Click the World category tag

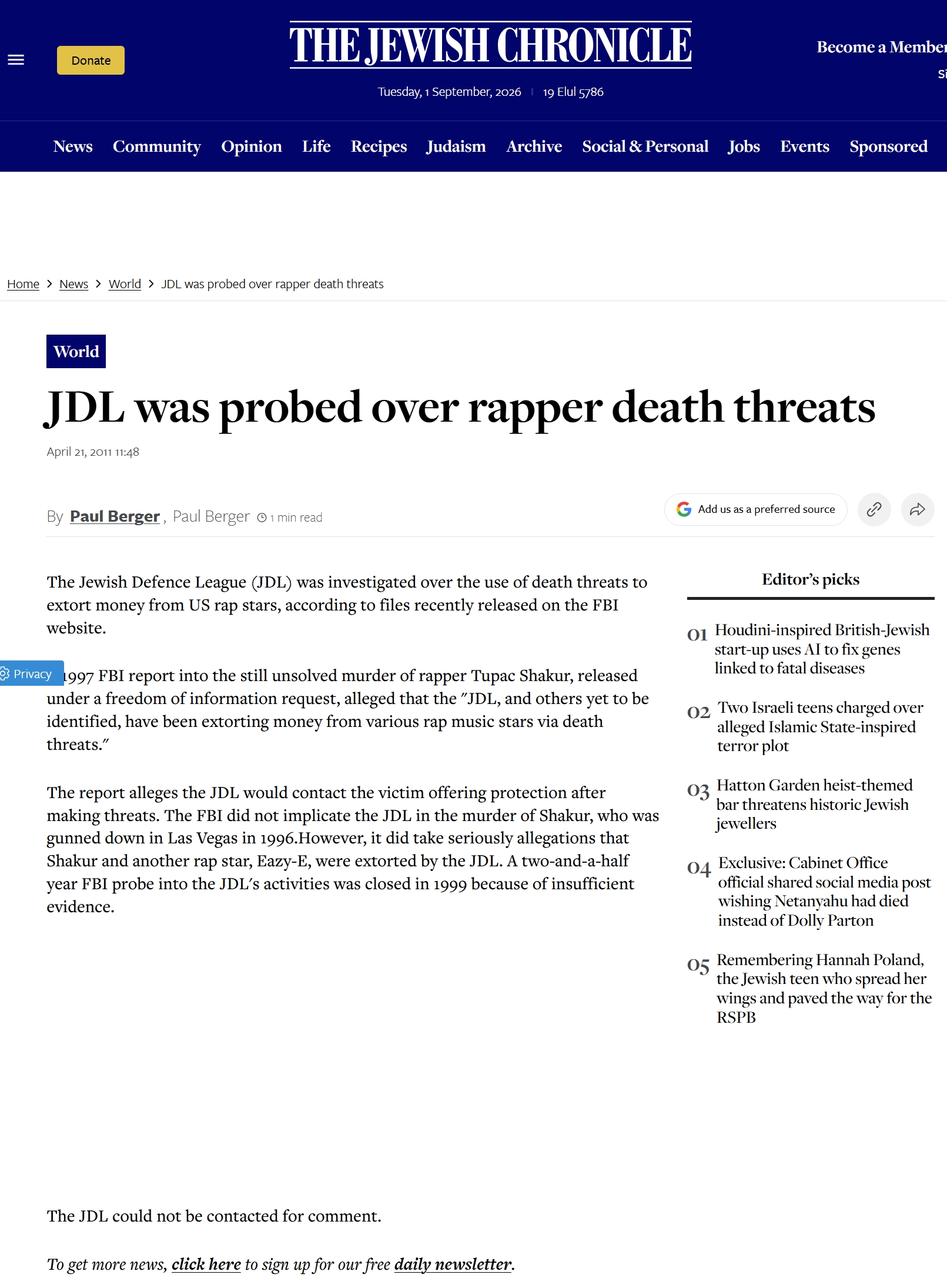click(76, 352)
